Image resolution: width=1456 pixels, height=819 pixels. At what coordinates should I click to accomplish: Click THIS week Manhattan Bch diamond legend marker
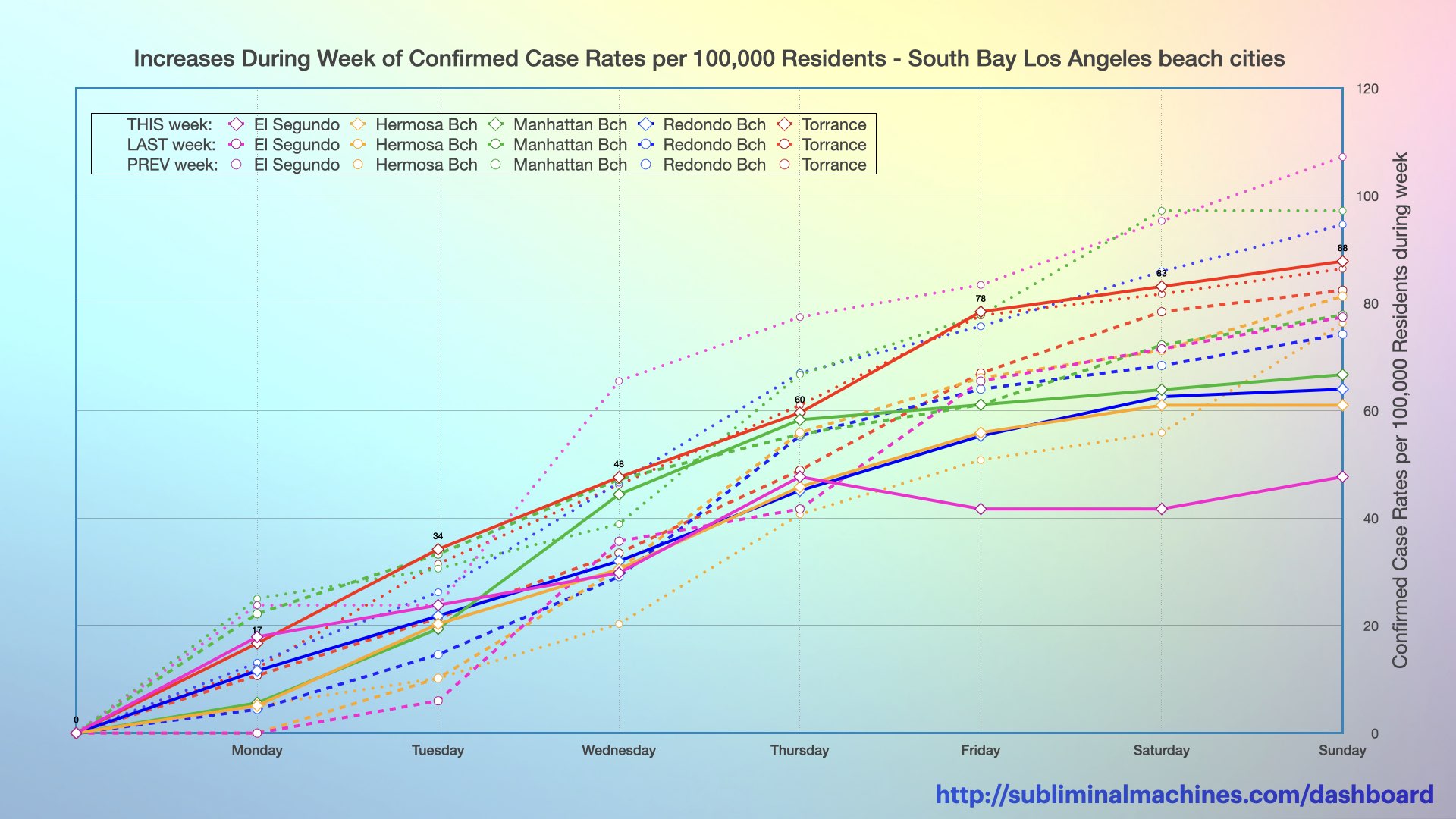pyautogui.click(x=496, y=124)
